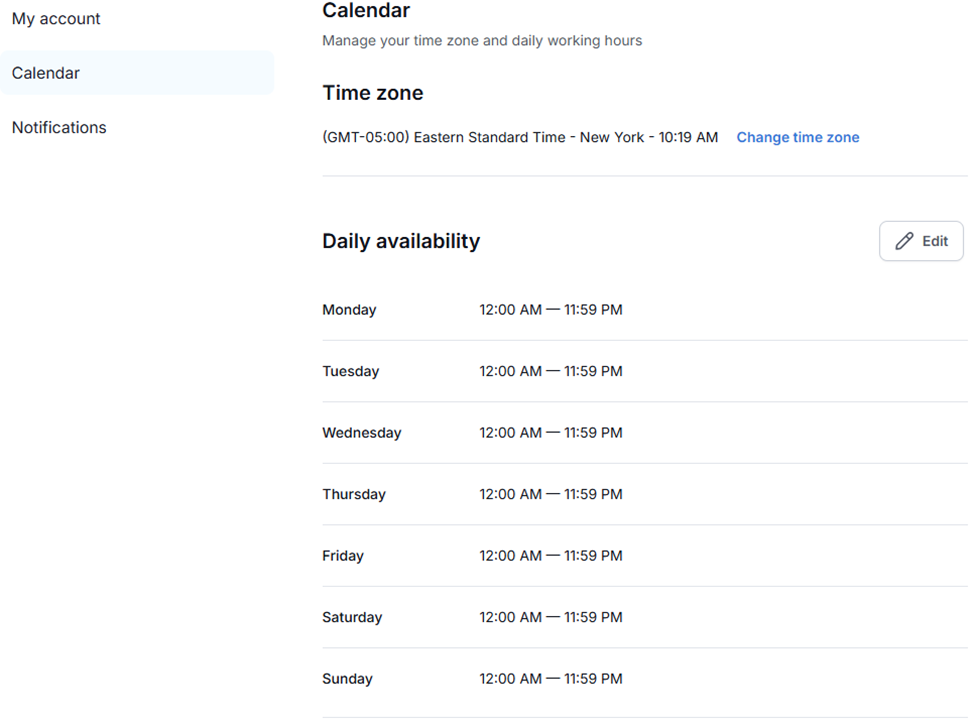Click Saturday's availability time range

coord(550,618)
